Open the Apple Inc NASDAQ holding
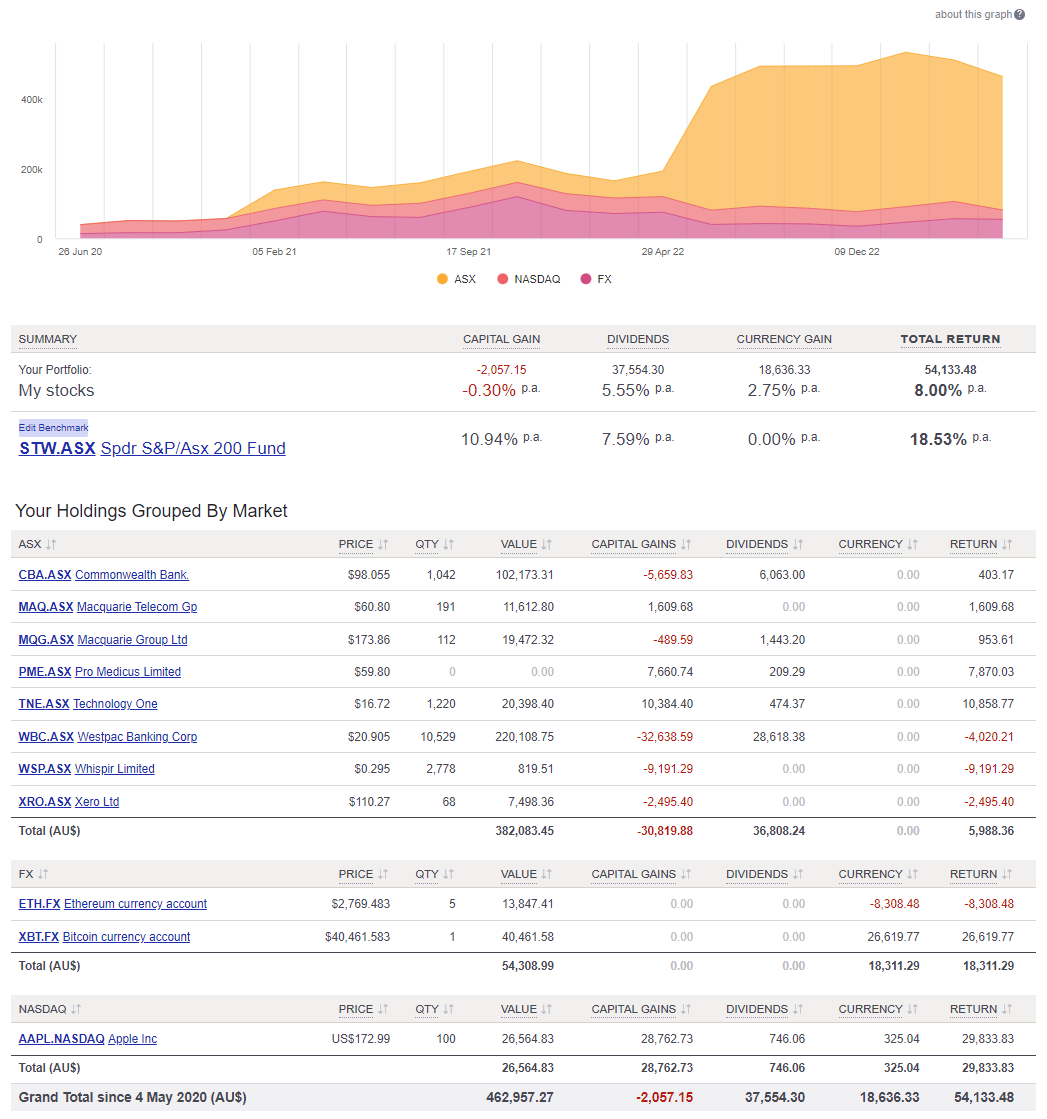This screenshot has height=1119, width=1047. tap(132, 1039)
